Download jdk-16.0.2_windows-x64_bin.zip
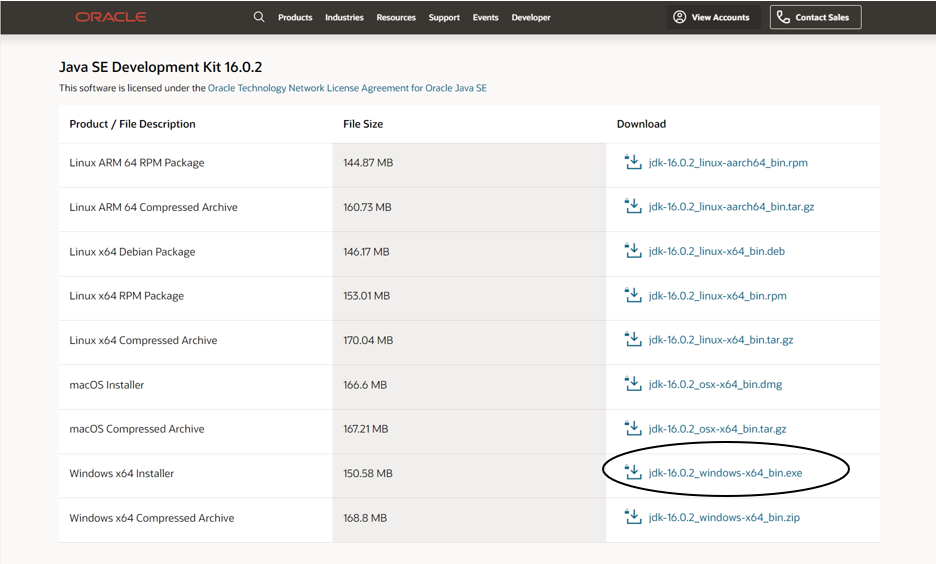The height and width of the screenshot is (564, 936). pyautogui.click(x=724, y=517)
